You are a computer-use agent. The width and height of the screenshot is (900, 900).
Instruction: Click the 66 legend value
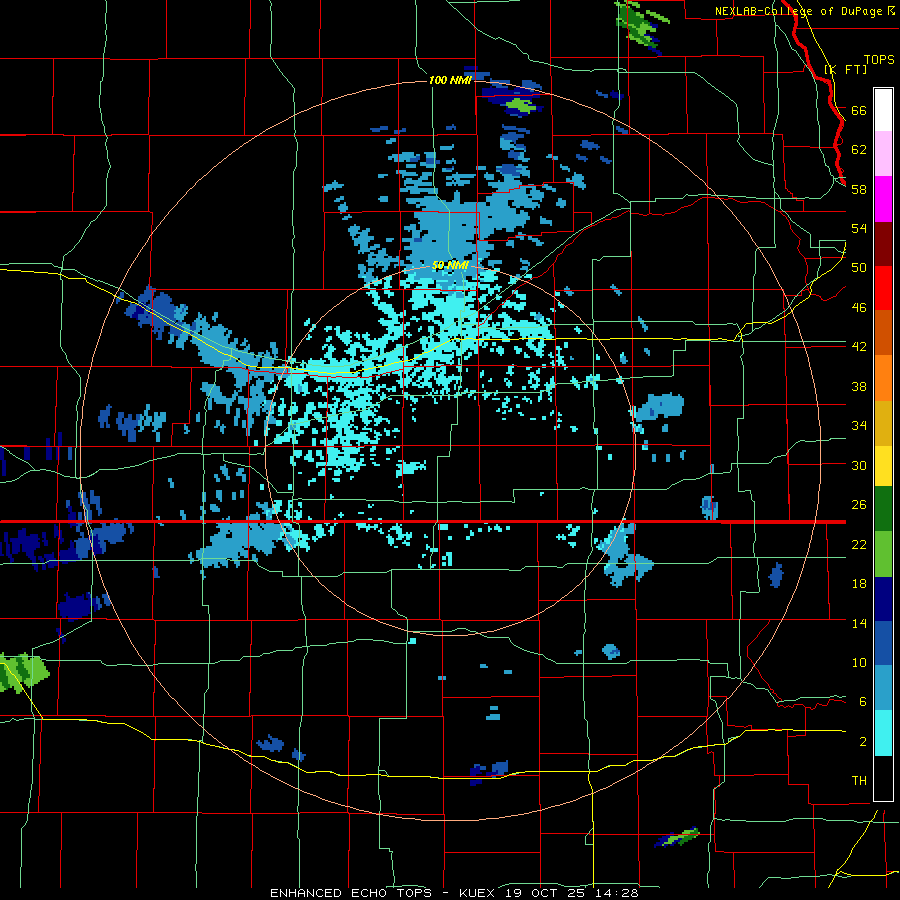point(859,110)
